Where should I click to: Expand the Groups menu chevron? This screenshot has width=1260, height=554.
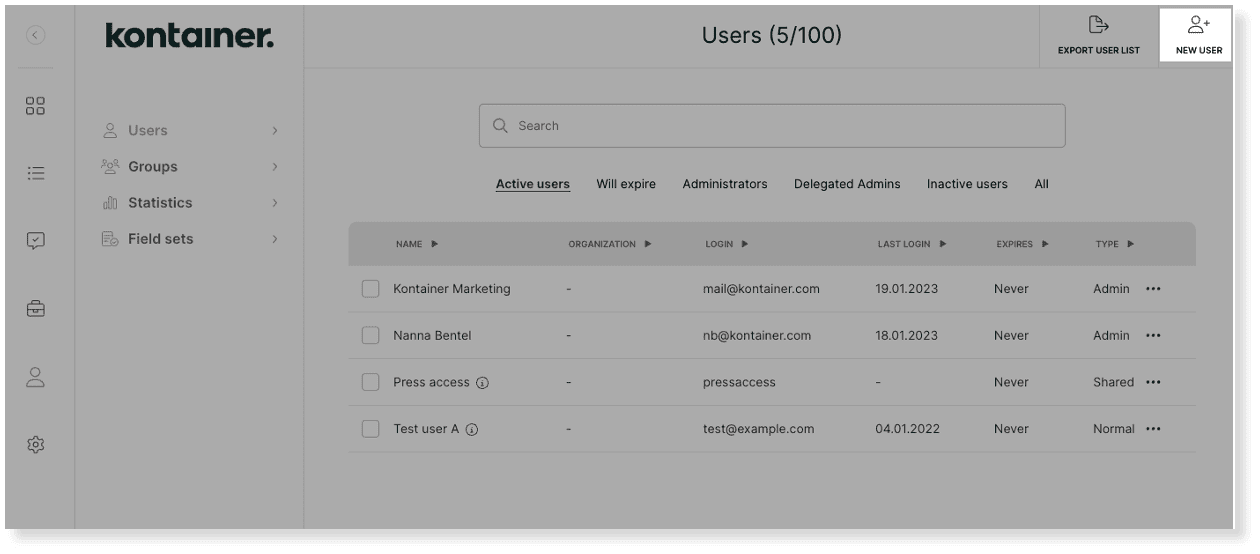(x=275, y=167)
